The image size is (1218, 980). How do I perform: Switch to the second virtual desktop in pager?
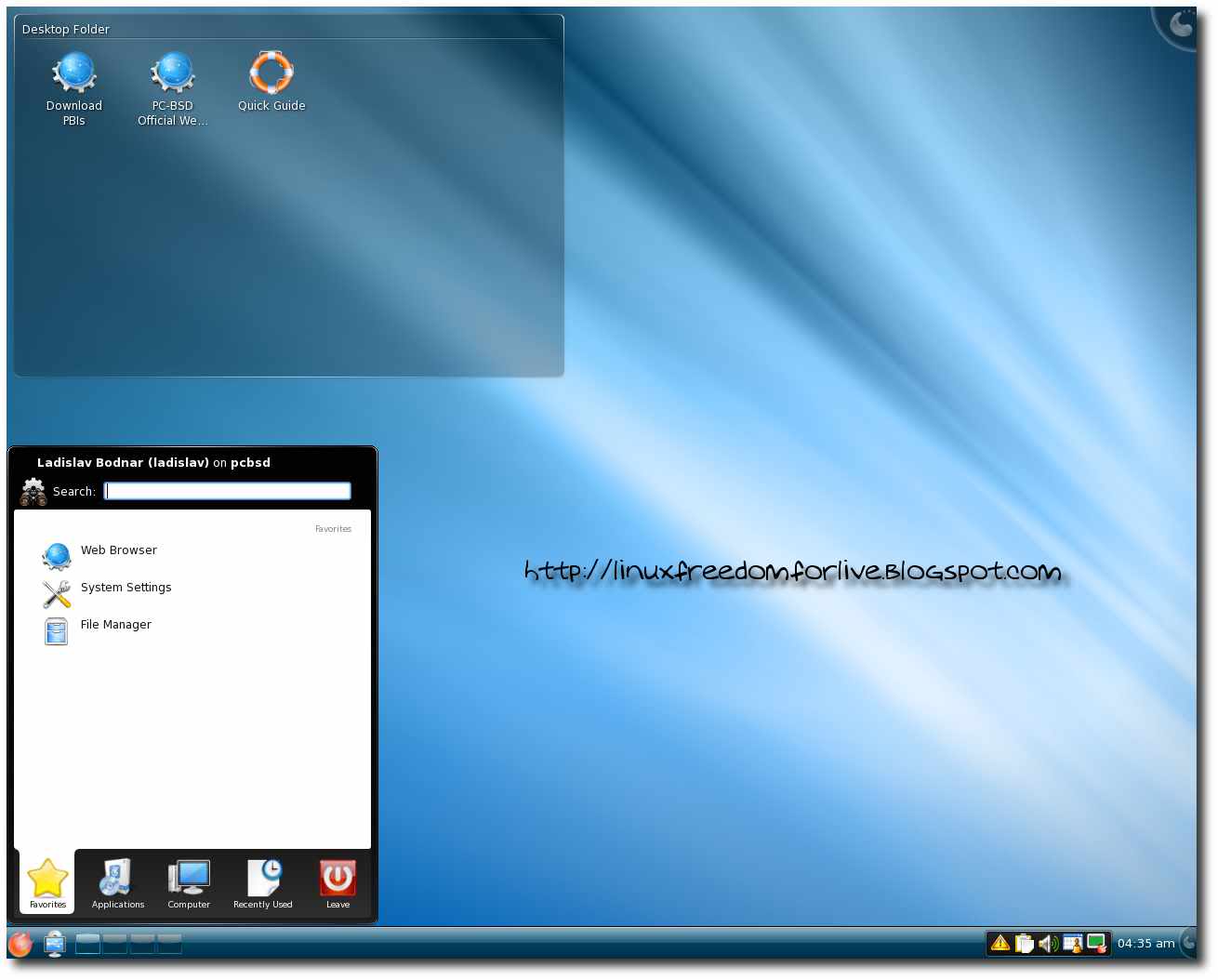coord(115,944)
